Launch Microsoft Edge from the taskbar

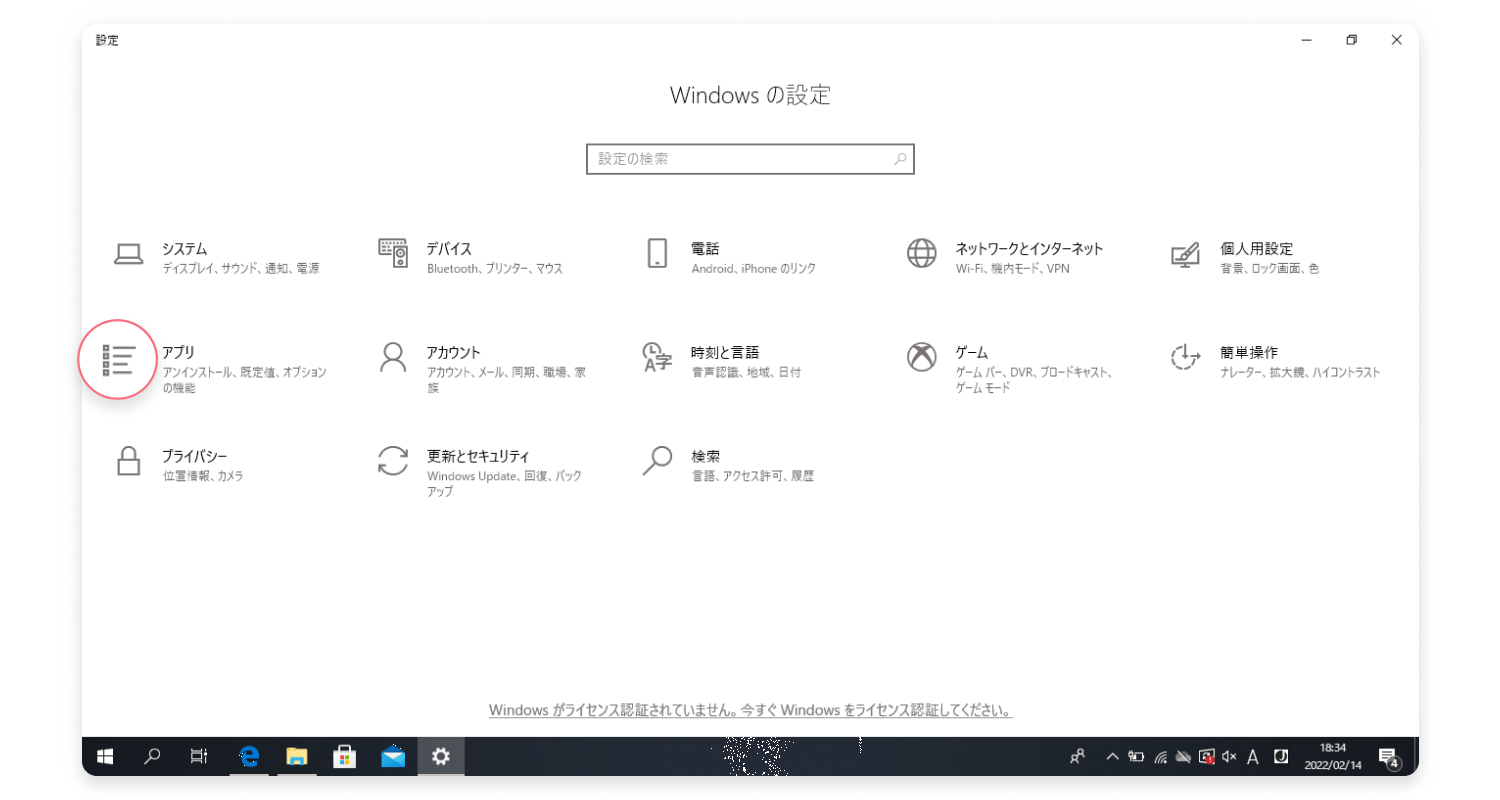[x=248, y=757]
